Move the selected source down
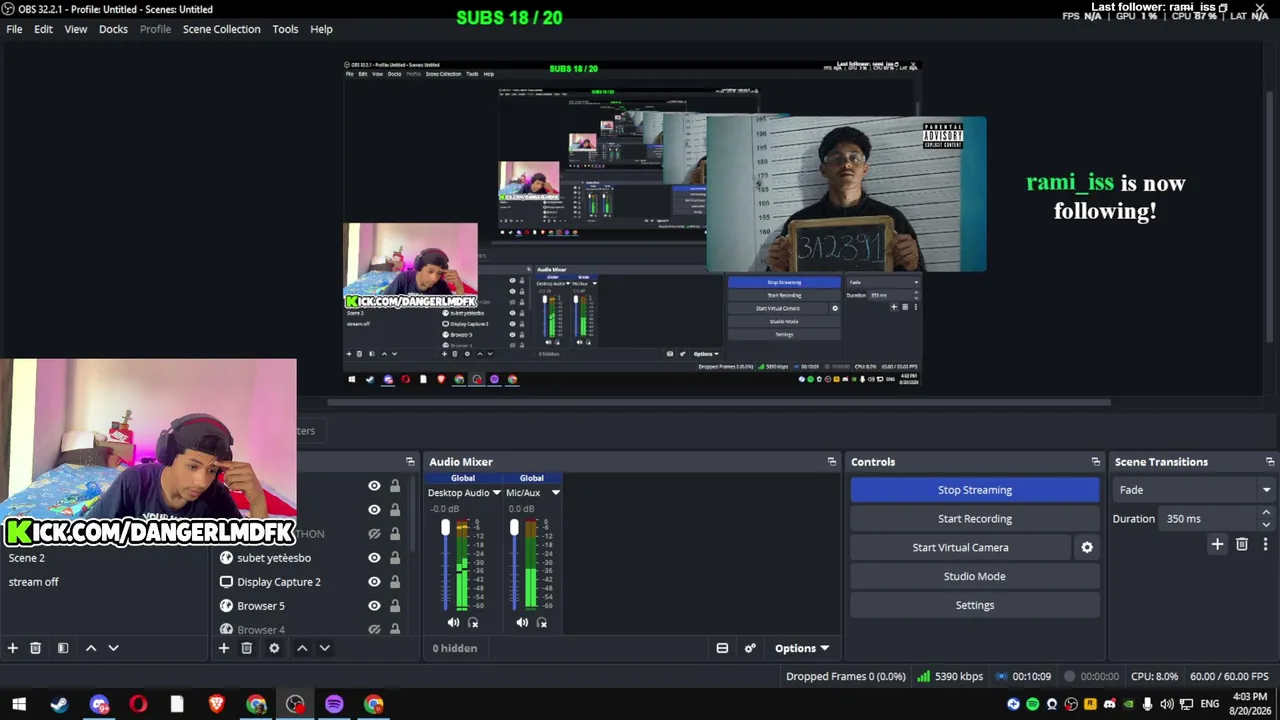1280x720 pixels. coord(324,648)
